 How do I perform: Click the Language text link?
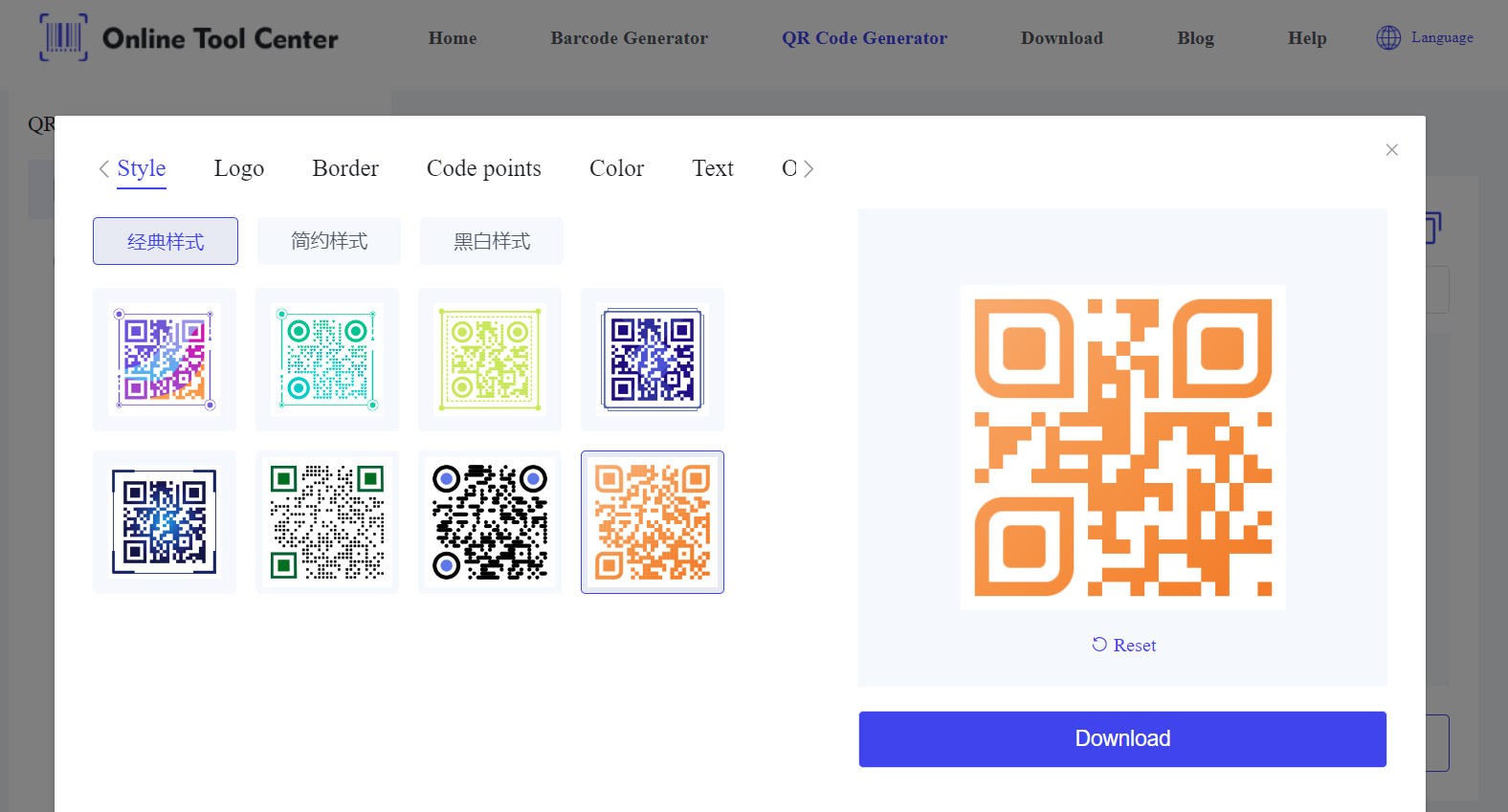(x=1443, y=38)
